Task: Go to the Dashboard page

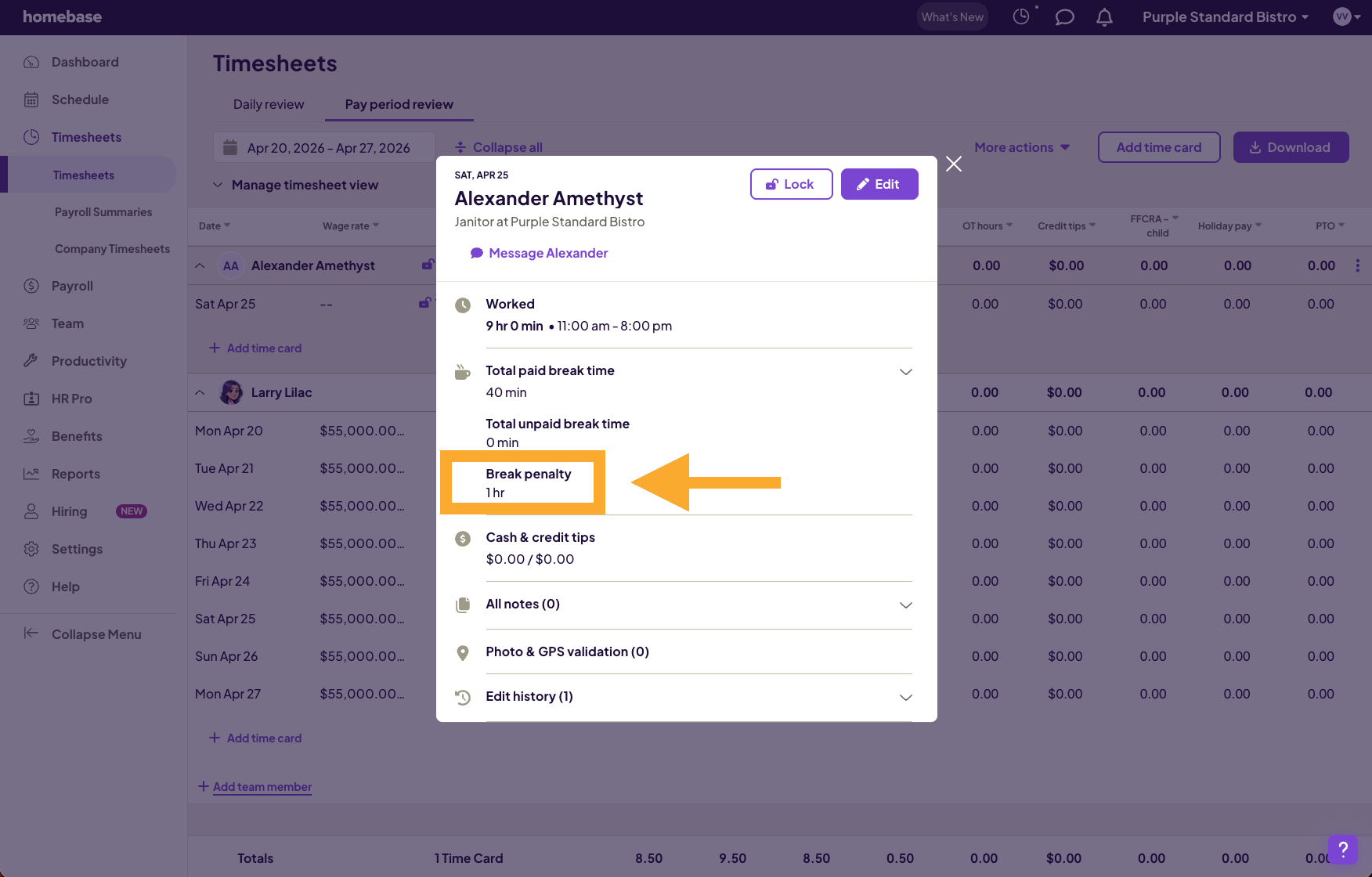Action: (85, 62)
